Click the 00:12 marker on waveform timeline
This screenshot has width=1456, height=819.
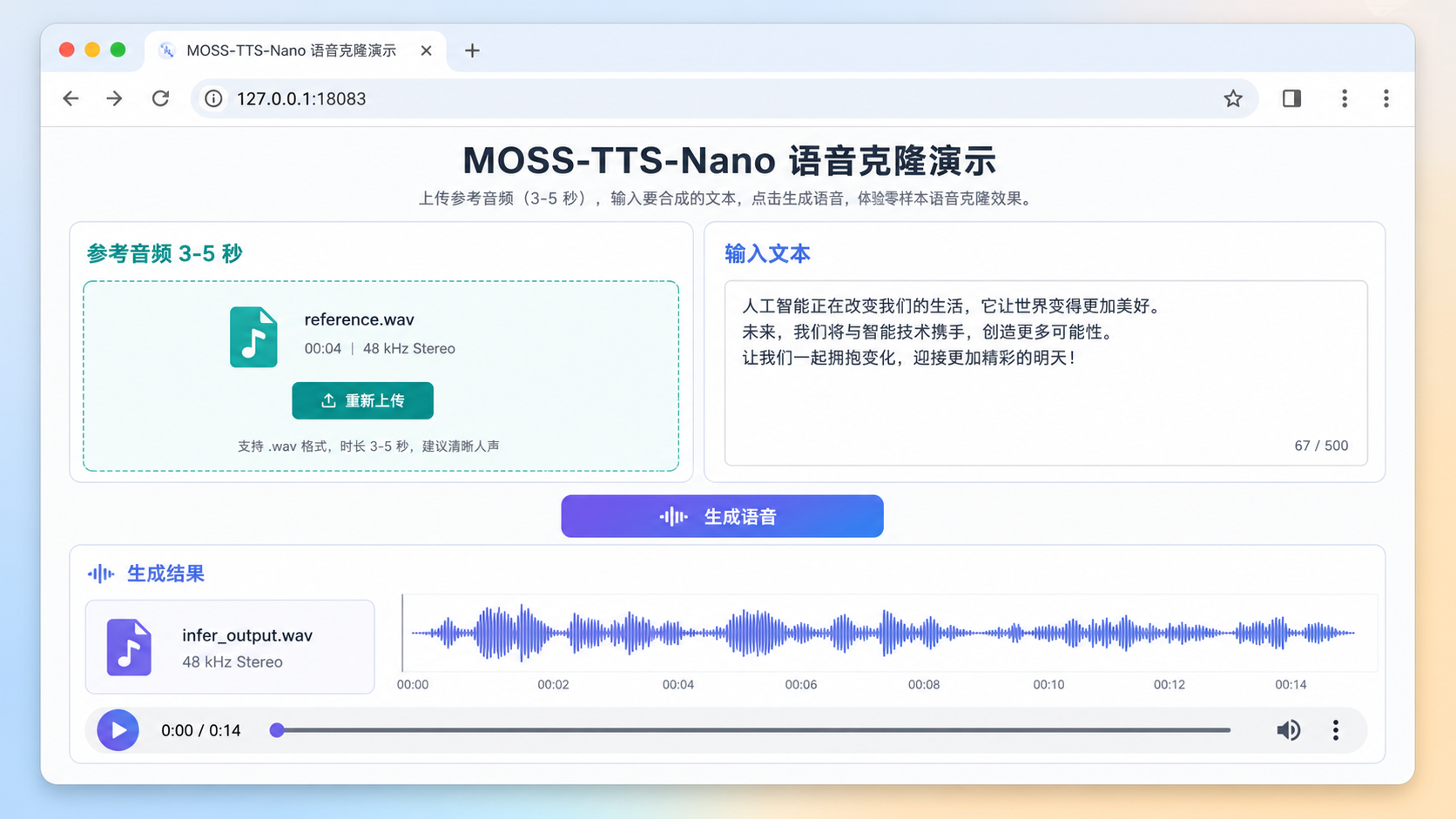[1170, 684]
